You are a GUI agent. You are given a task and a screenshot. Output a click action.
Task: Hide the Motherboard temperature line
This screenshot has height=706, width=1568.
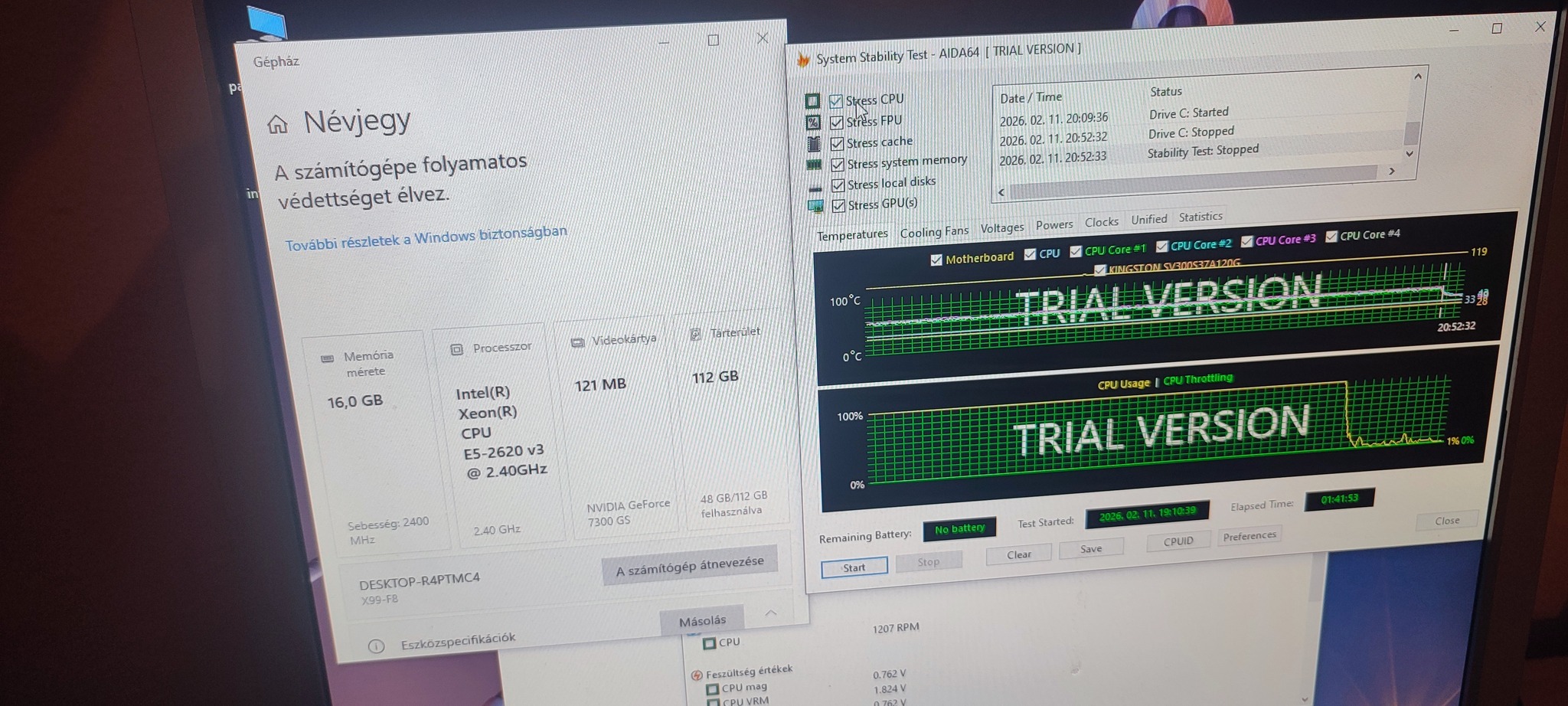(936, 260)
